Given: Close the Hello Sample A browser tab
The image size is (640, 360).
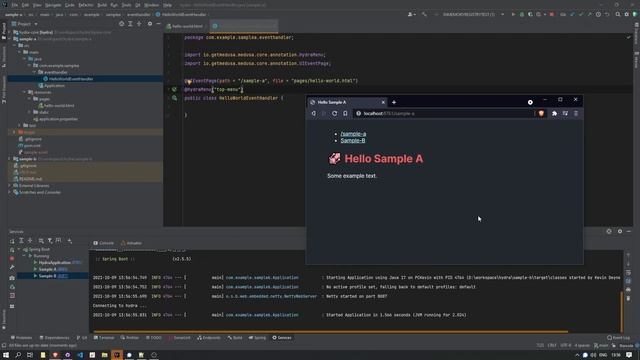Looking at the screenshot, I should 383,102.
